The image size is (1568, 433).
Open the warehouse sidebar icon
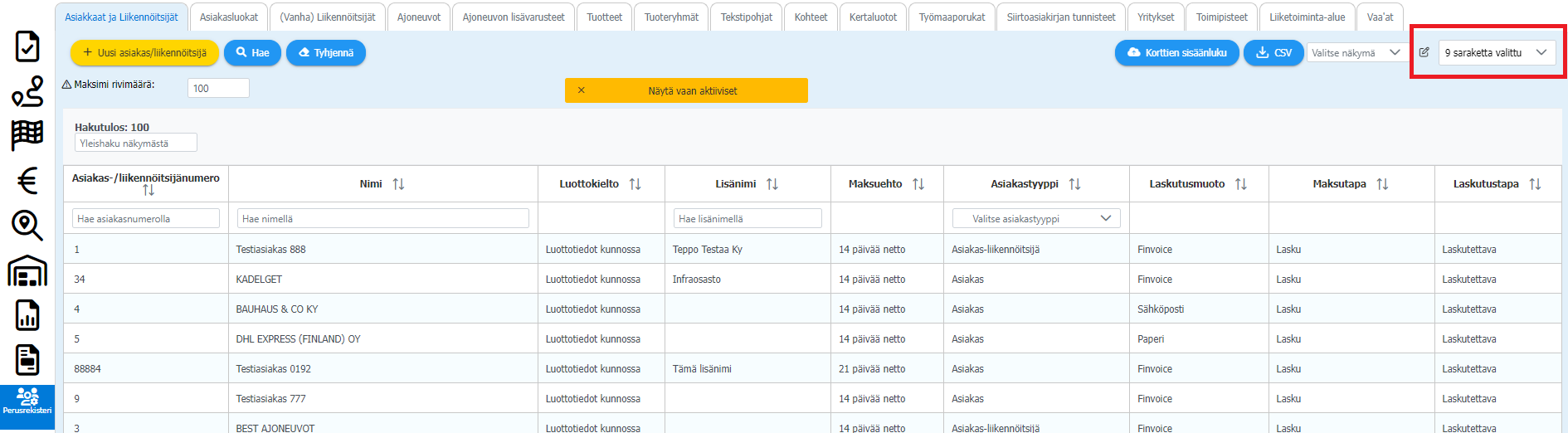coord(27,270)
